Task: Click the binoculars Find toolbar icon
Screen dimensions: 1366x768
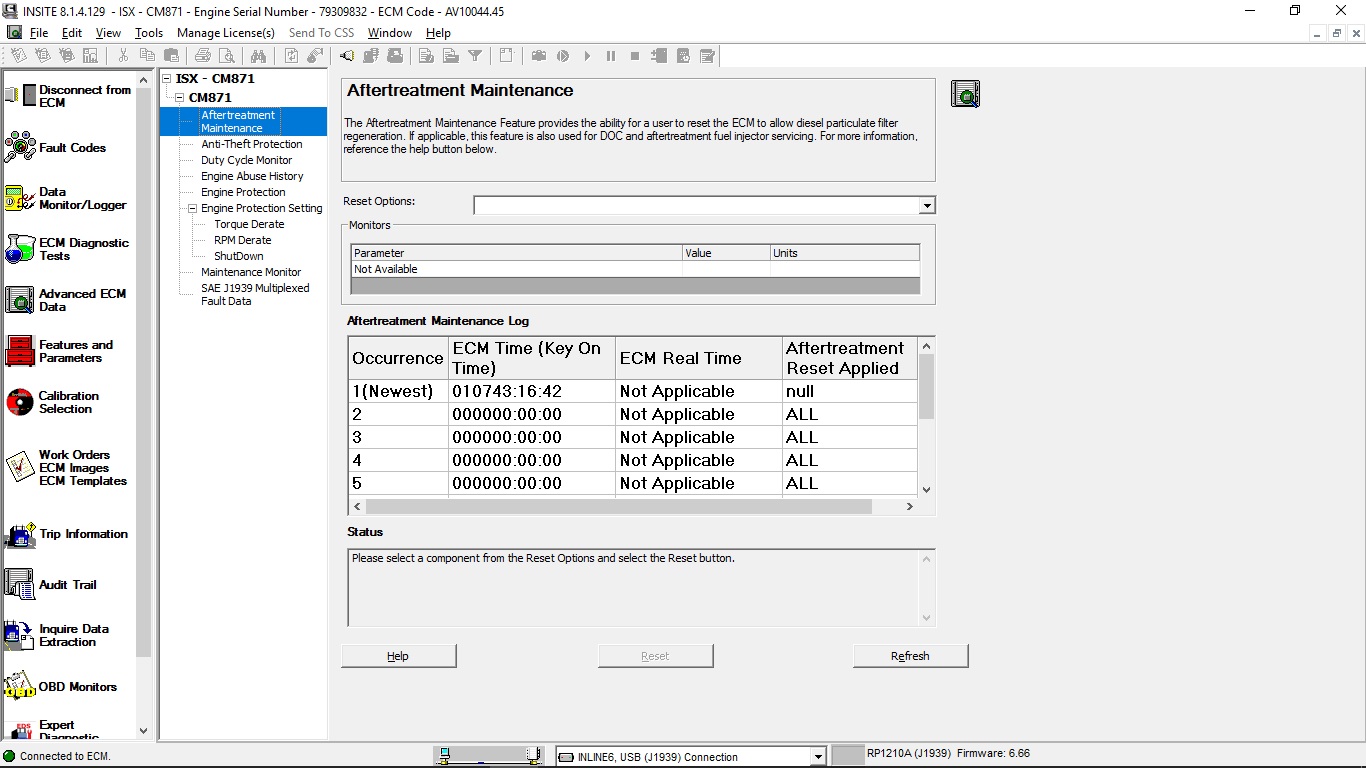Action: point(259,56)
